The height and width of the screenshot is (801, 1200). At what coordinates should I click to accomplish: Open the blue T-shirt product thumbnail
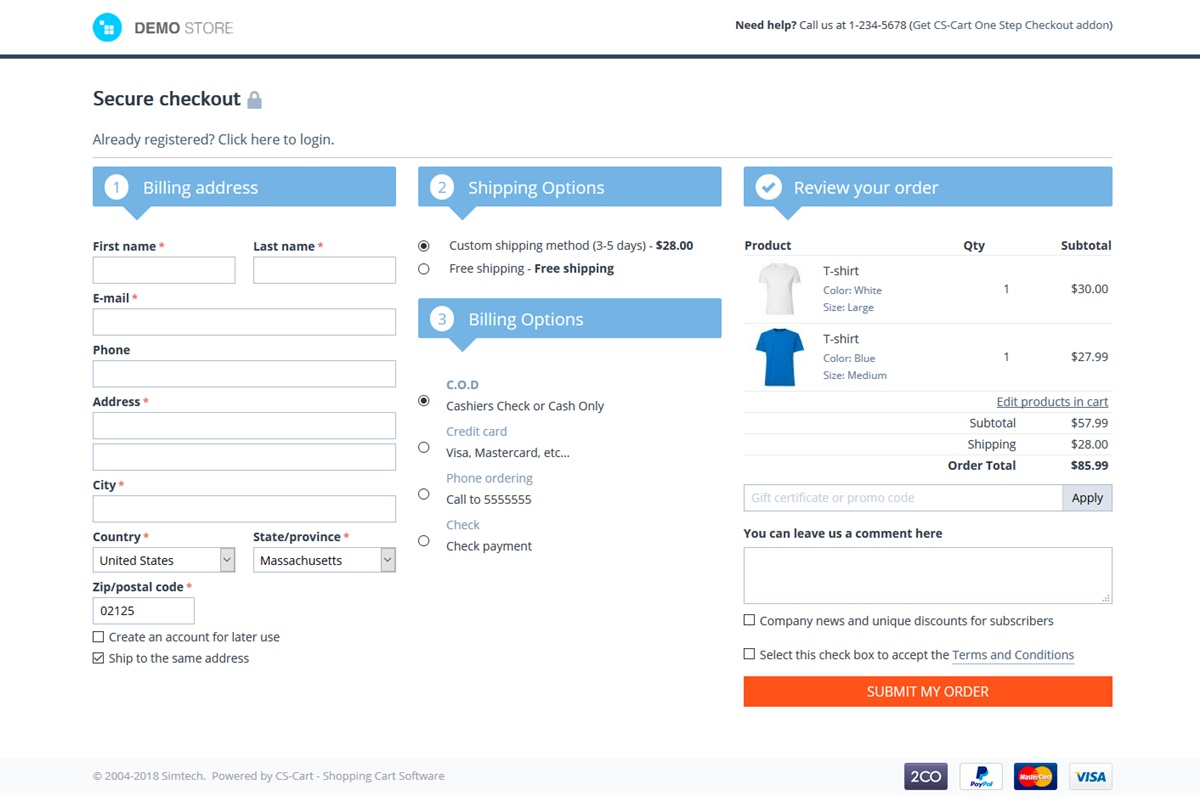780,357
